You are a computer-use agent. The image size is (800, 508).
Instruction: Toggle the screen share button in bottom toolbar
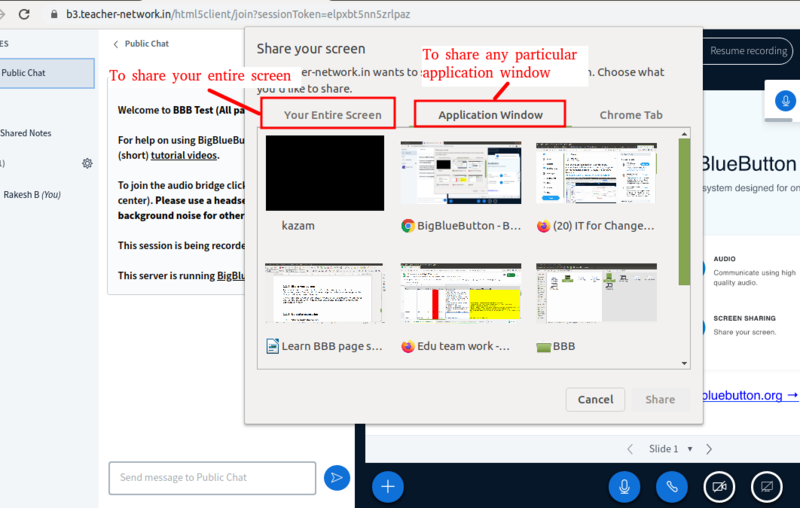(766, 487)
